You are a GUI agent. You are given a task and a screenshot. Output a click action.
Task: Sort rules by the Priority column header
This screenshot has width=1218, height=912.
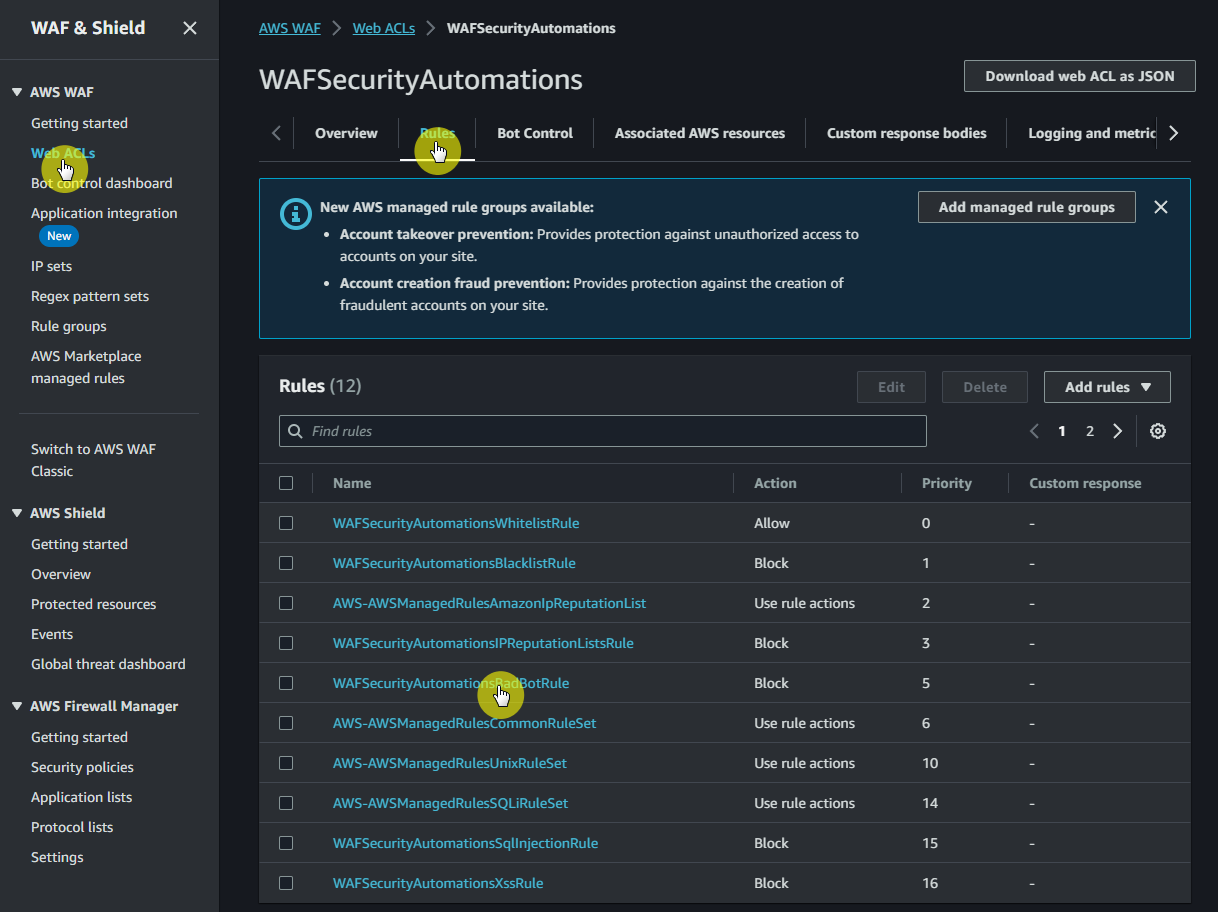[x=947, y=483]
